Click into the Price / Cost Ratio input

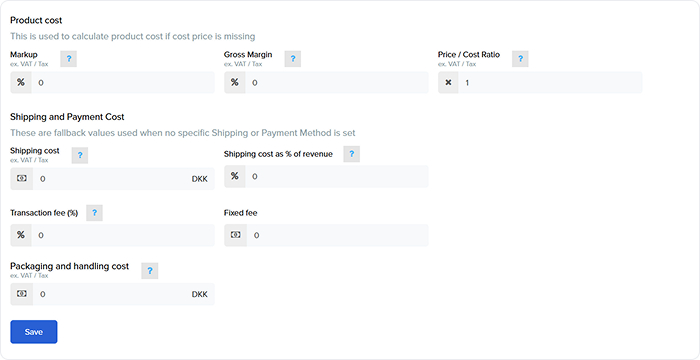coord(550,83)
